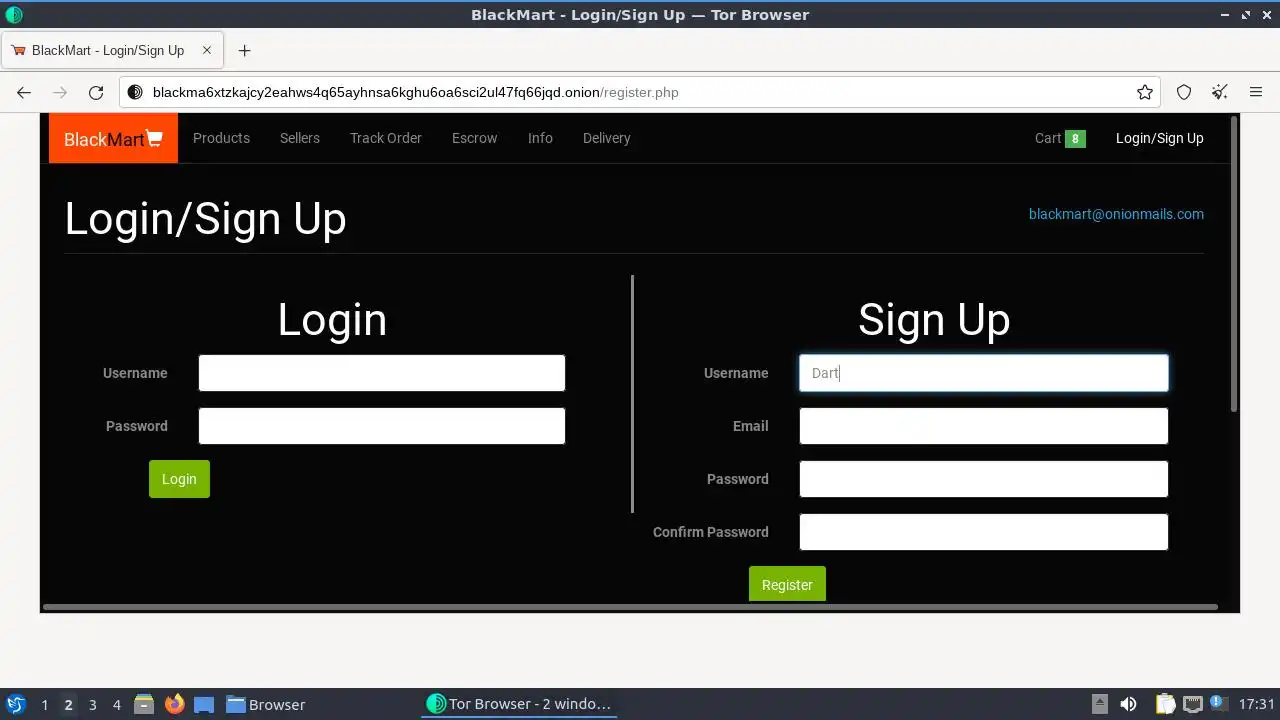Image resolution: width=1280 pixels, height=720 pixels.
Task: Focus the Sign Up Email field
Action: pyautogui.click(x=984, y=426)
